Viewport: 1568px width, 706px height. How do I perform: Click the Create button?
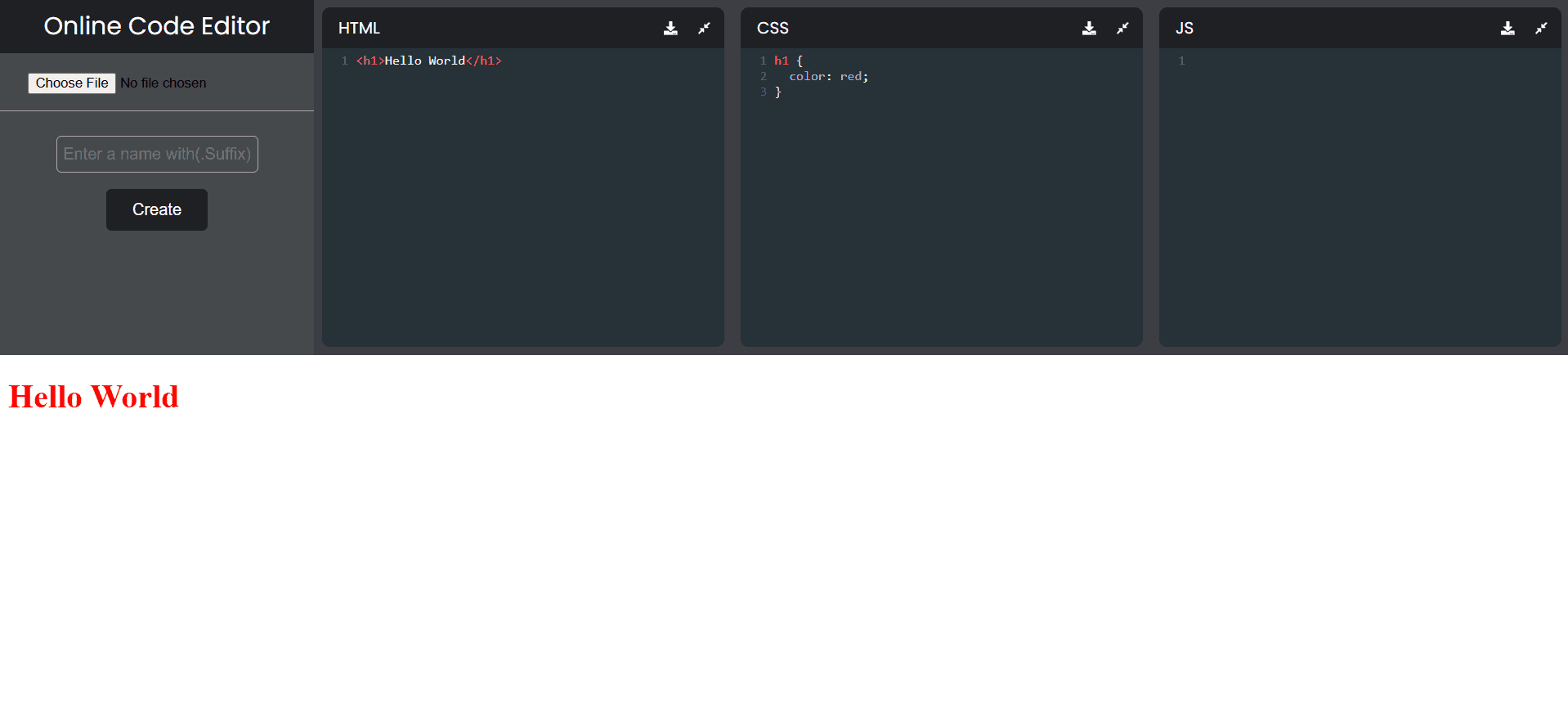tap(157, 209)
